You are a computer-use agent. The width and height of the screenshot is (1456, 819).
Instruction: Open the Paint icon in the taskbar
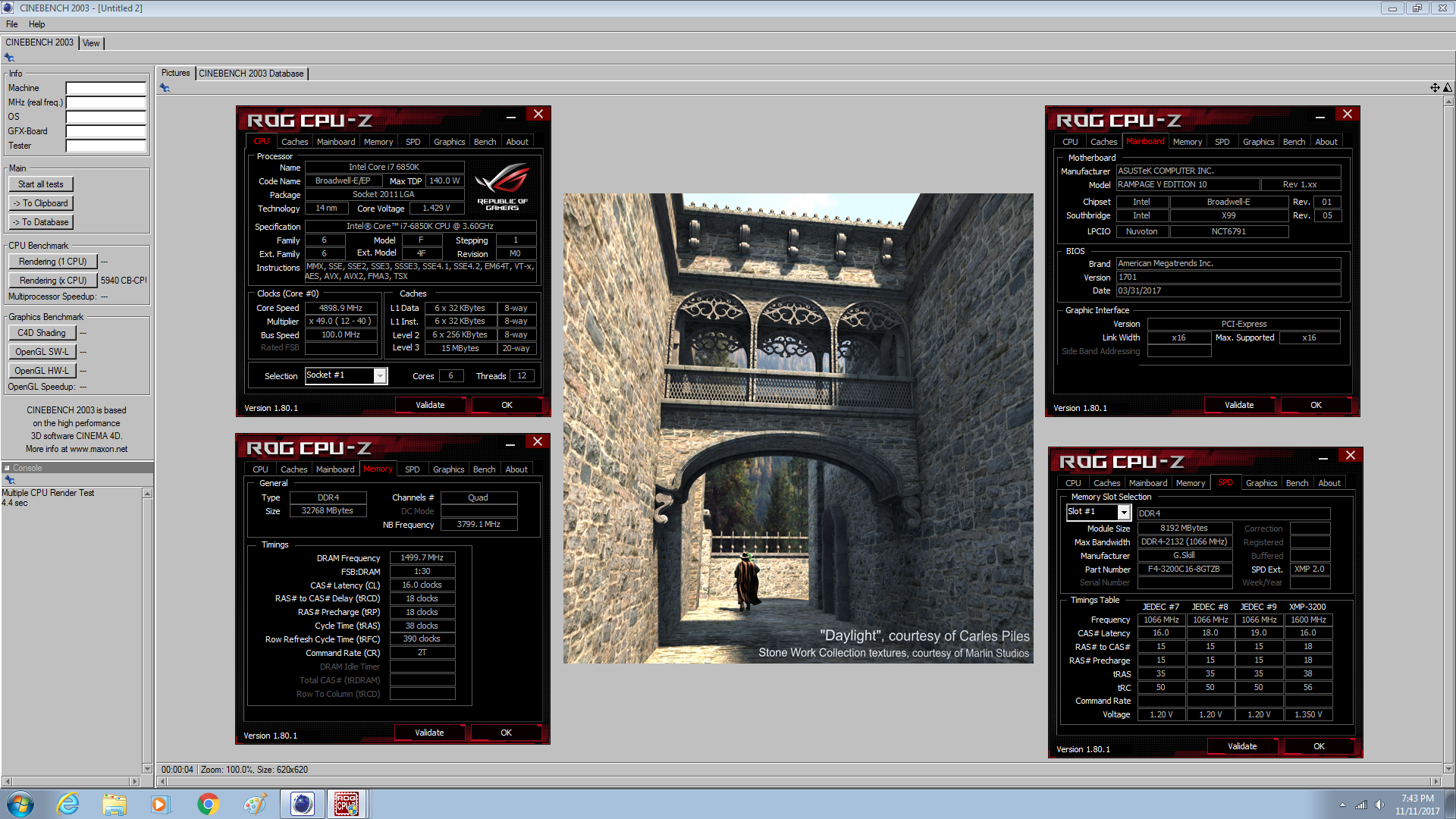click(255, 804)
